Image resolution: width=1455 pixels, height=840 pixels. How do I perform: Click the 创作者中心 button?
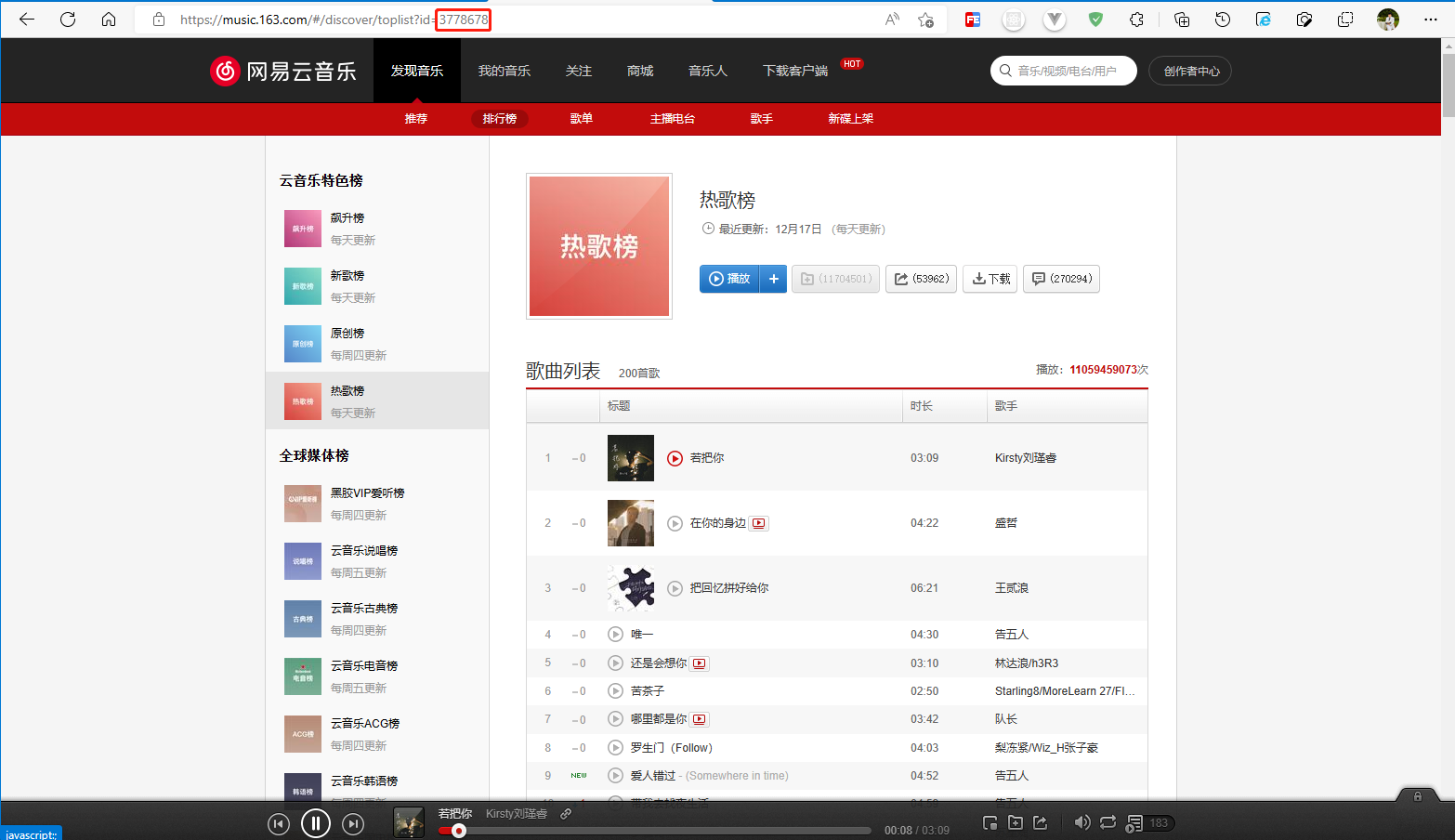(1190, 71)
